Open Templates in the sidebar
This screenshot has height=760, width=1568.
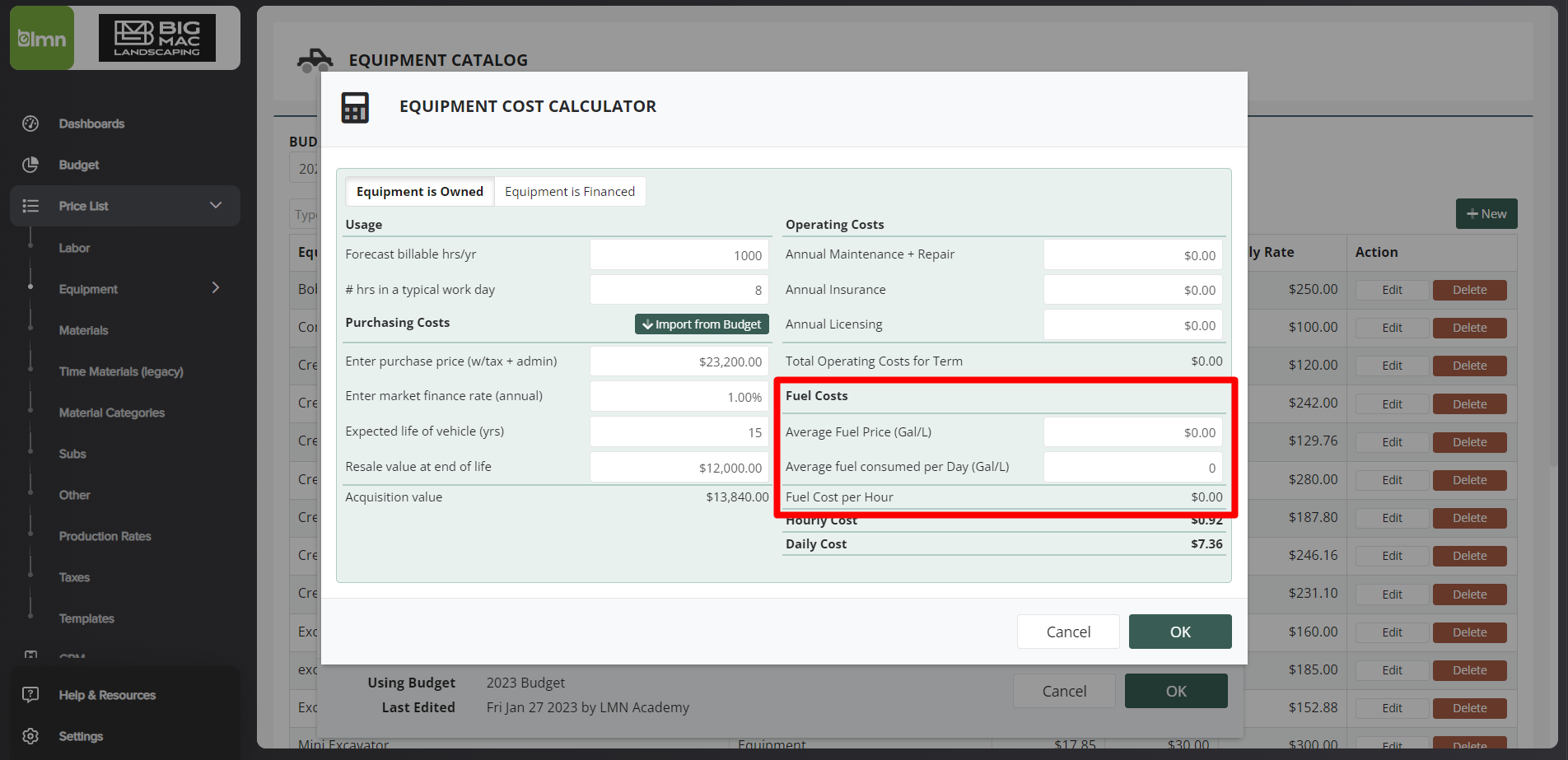[x=86, y=618]
